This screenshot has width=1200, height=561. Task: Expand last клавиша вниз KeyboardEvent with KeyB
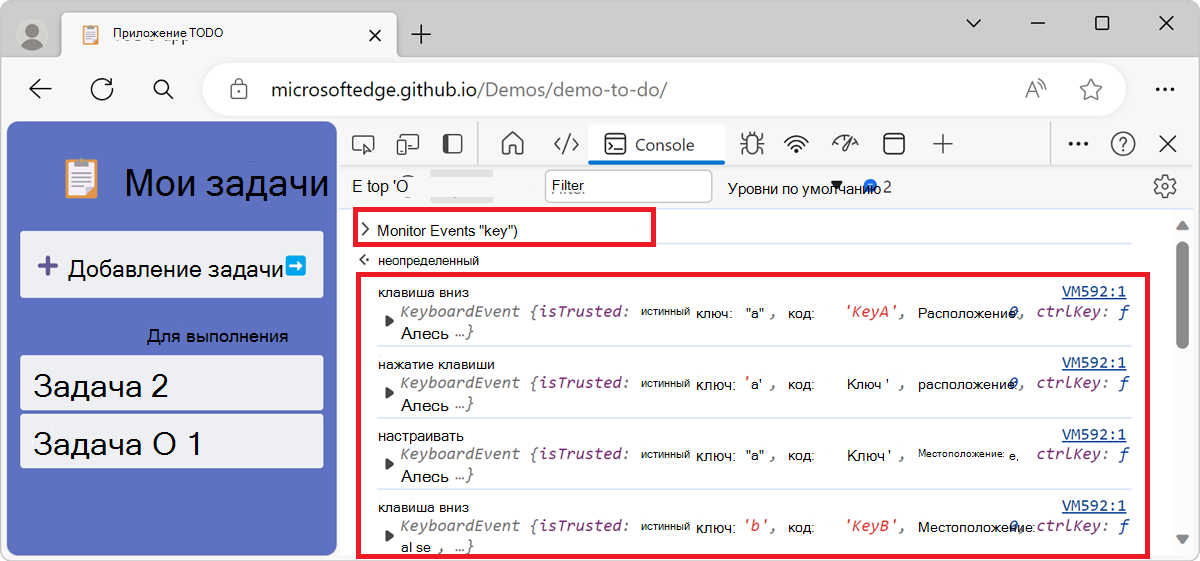point(390,537)
